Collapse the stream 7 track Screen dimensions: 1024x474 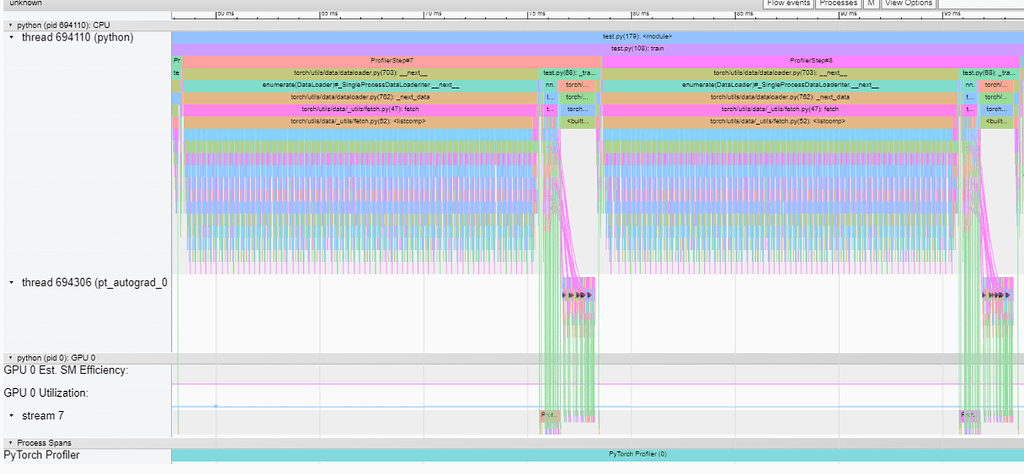coord(13,416)
